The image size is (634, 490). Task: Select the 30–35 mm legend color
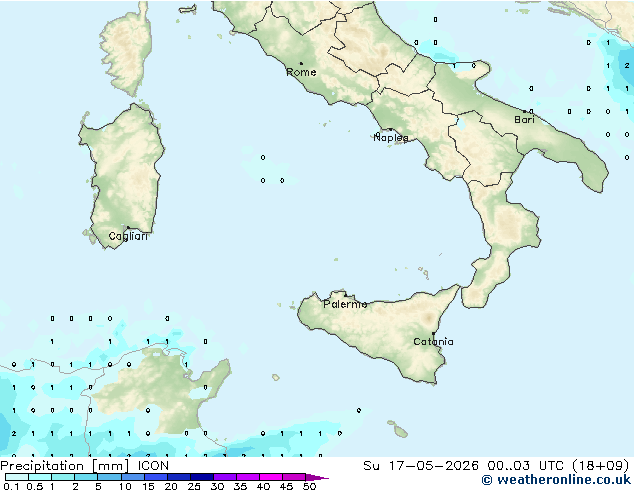tap(224, 477)
